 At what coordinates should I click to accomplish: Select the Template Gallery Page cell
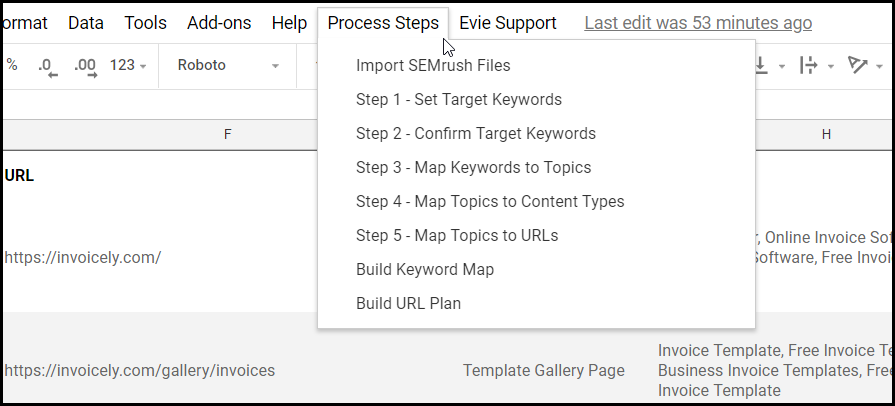point(543,370)
